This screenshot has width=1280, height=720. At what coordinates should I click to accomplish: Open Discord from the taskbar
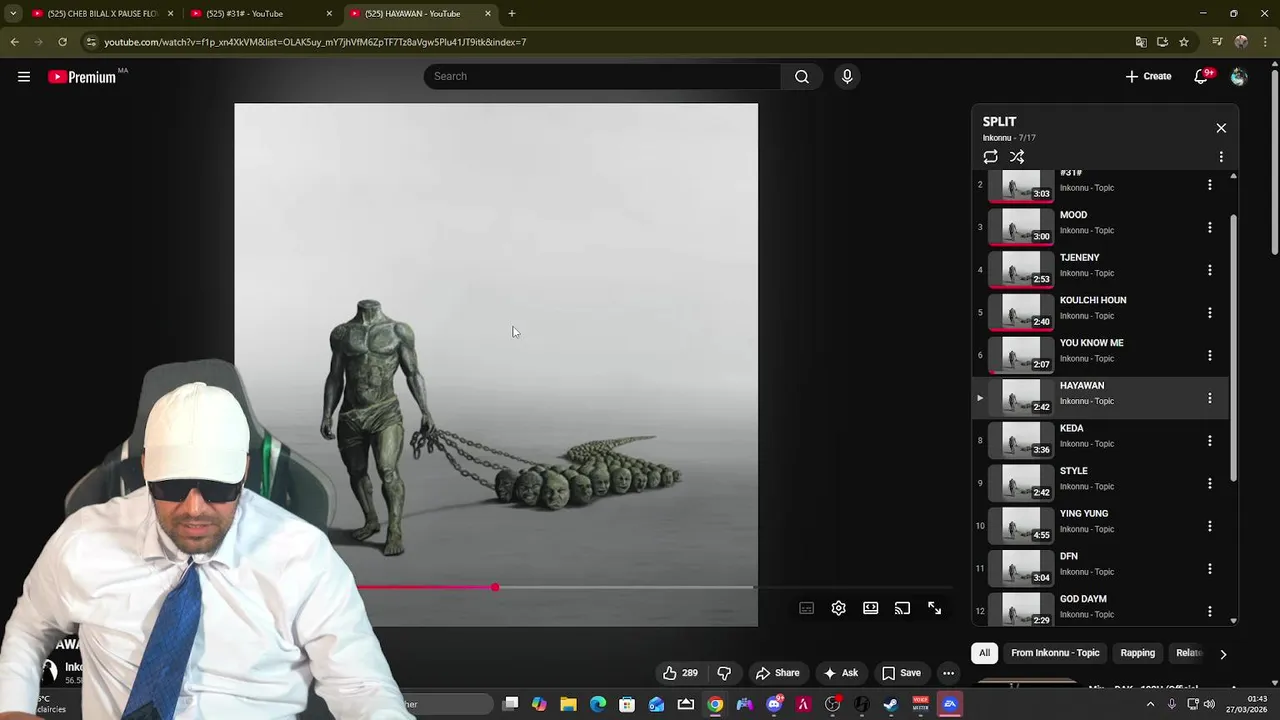coord(774,704)
